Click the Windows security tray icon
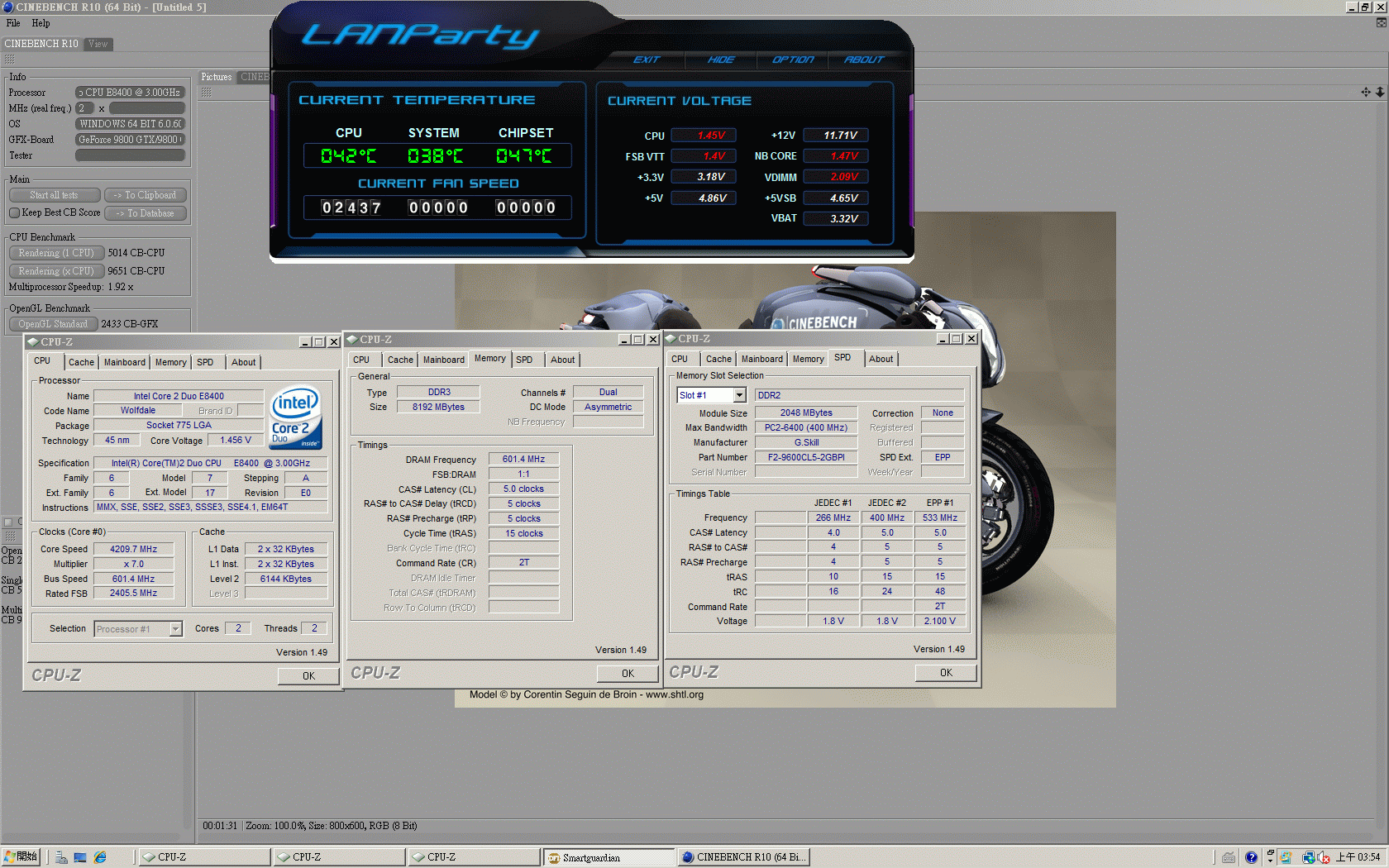 pyautogui.click(x=1286, y=857)
